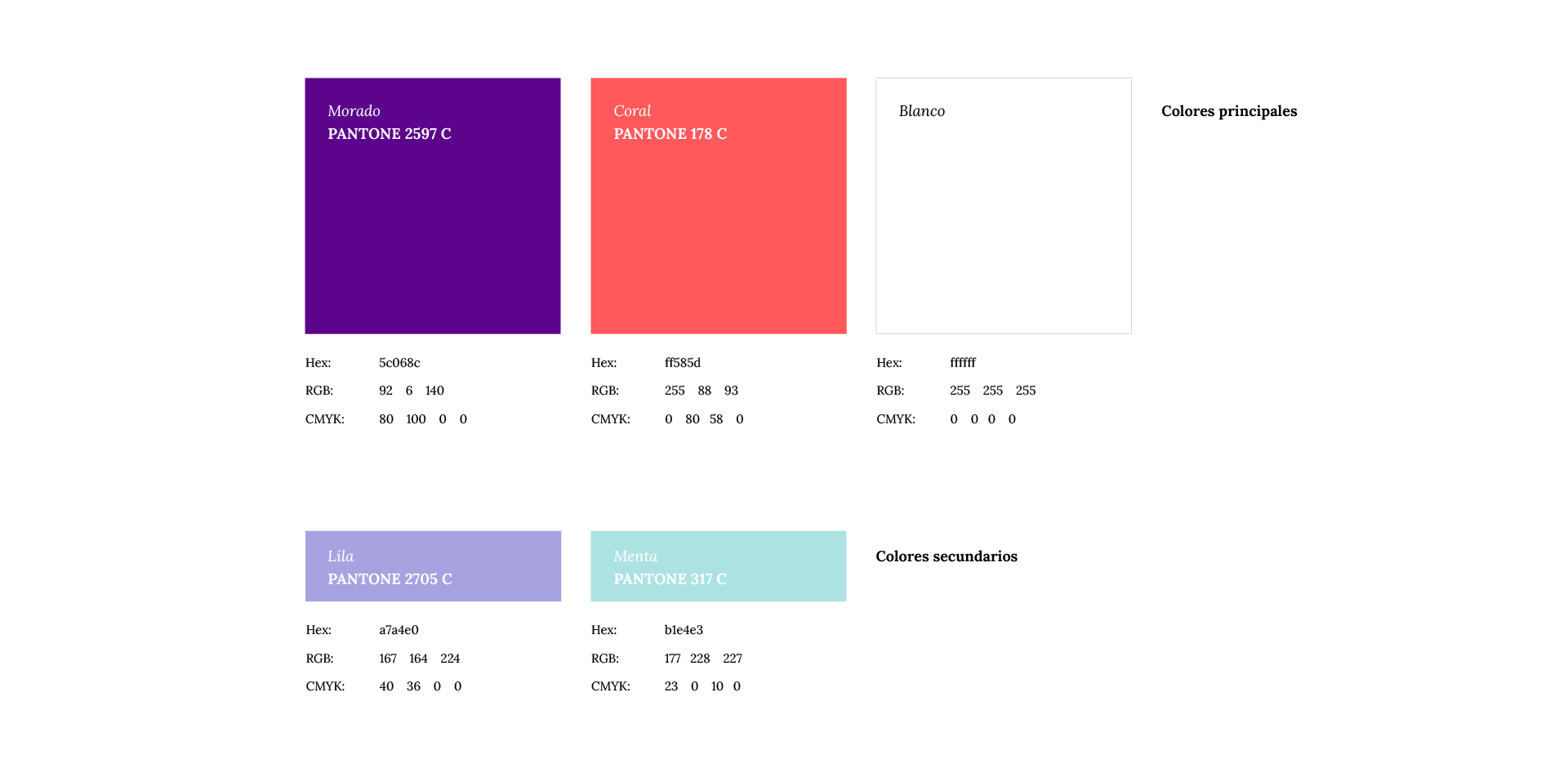
Task: Click the Coral color swatch
Action: click(719, 206)
